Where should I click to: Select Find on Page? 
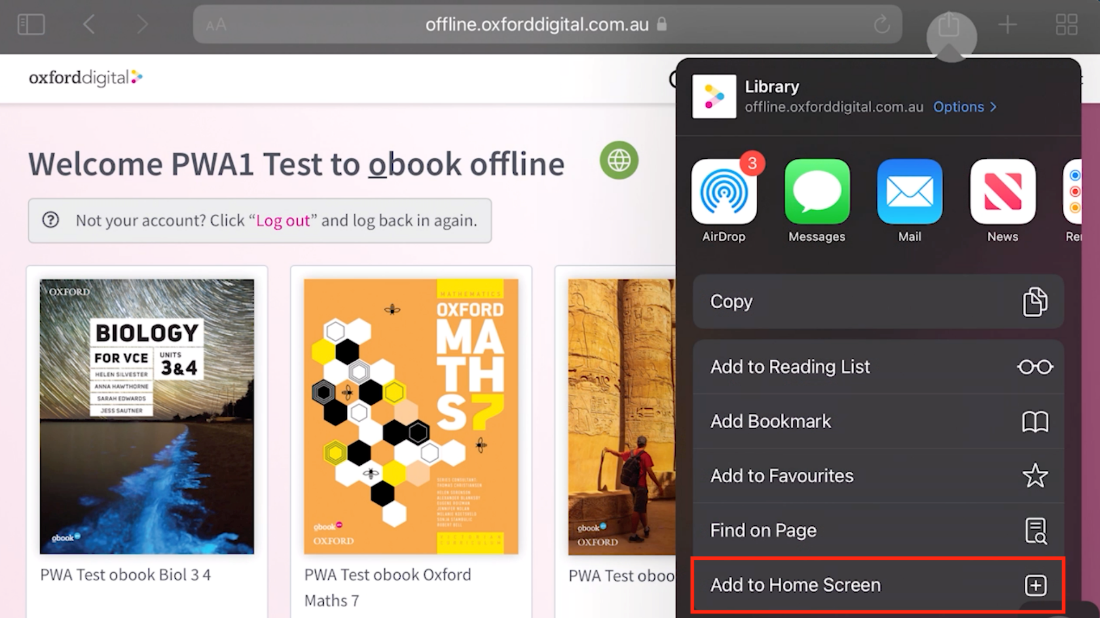(877, 531)
